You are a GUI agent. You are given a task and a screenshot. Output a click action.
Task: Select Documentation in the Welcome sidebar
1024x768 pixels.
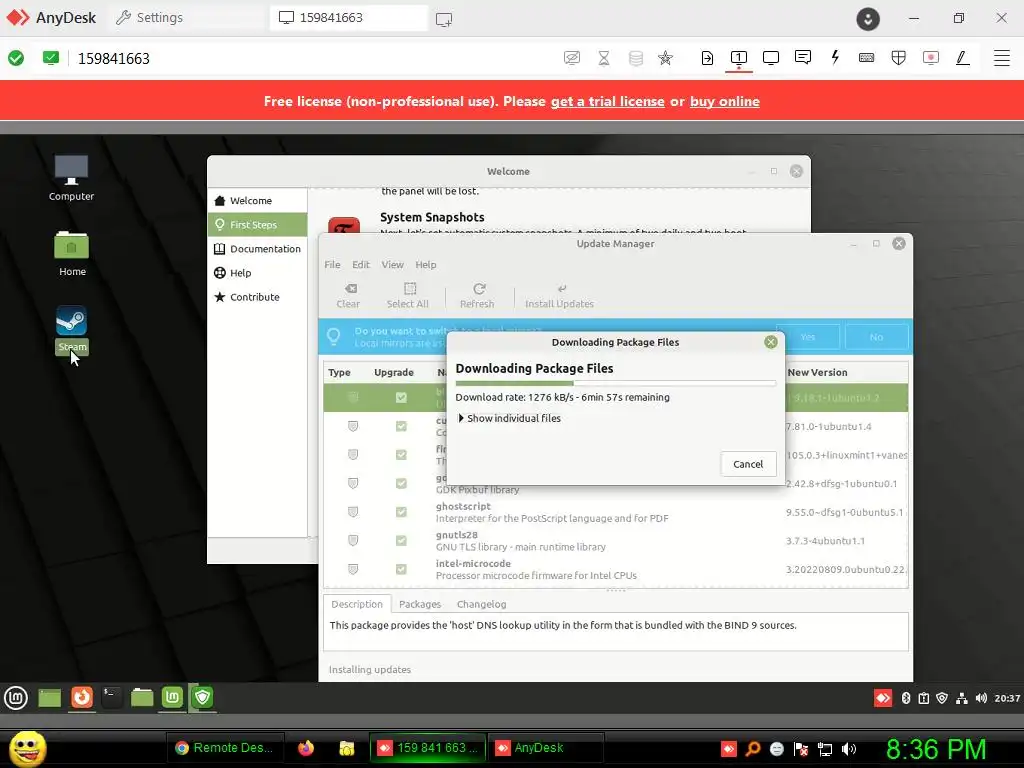(257, 249)
